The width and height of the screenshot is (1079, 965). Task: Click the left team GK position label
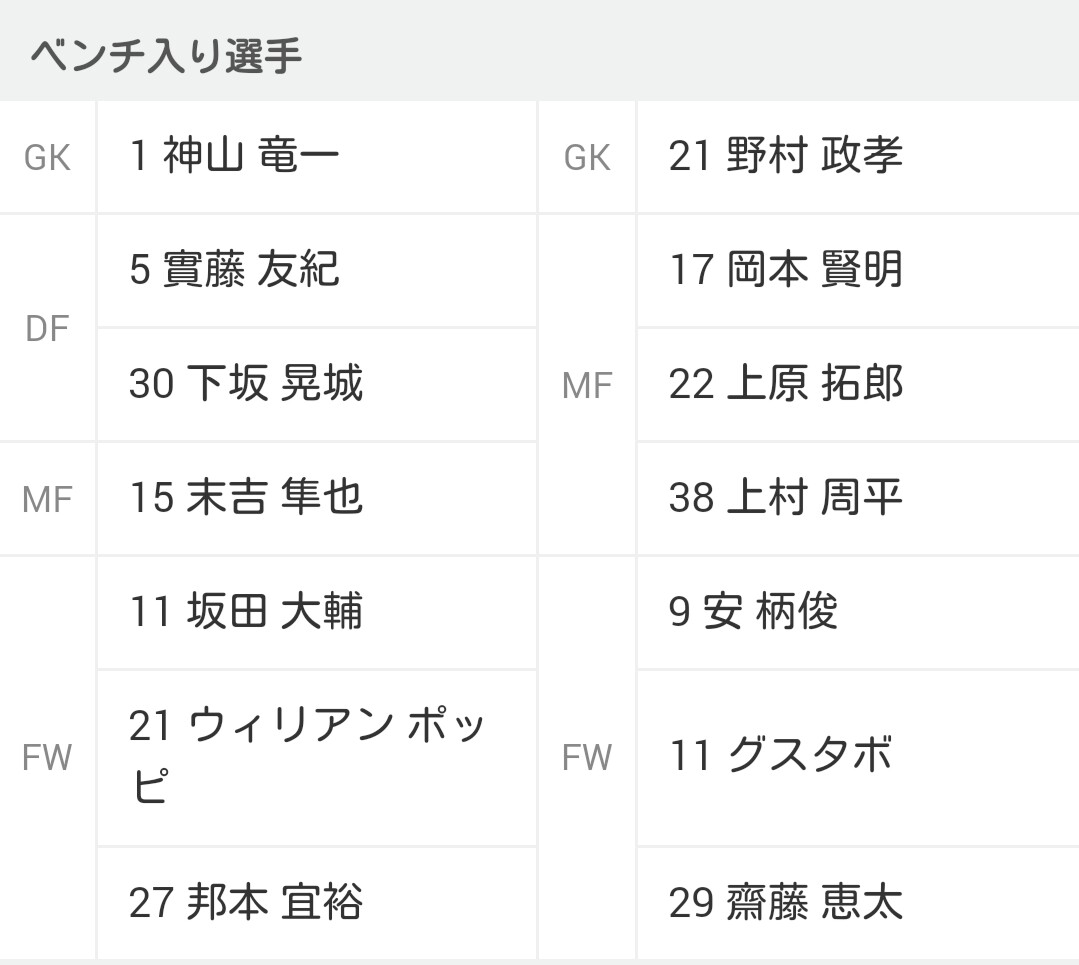[47, 158]
